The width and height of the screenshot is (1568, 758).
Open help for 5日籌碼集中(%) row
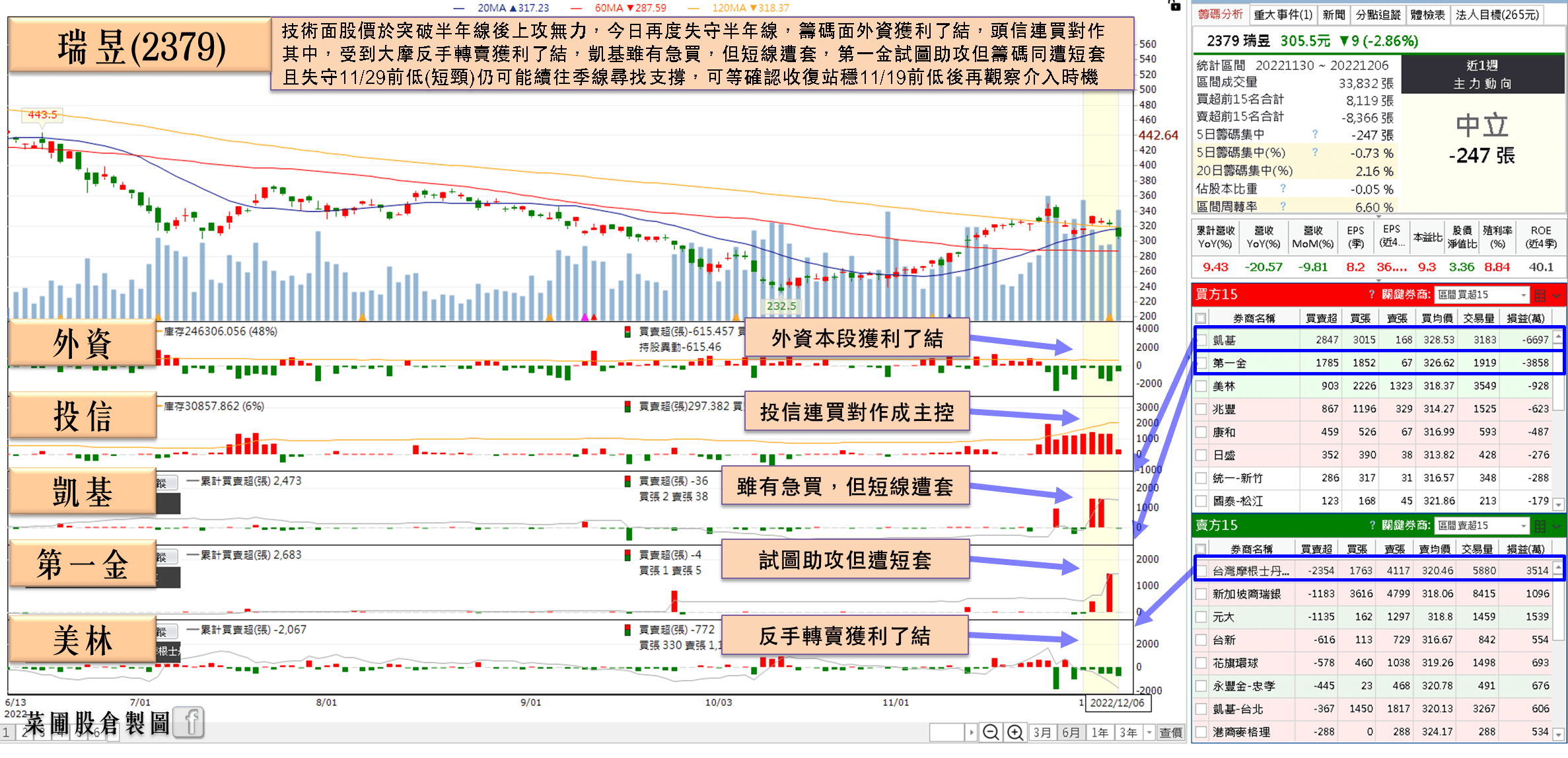click(1314, 152)
